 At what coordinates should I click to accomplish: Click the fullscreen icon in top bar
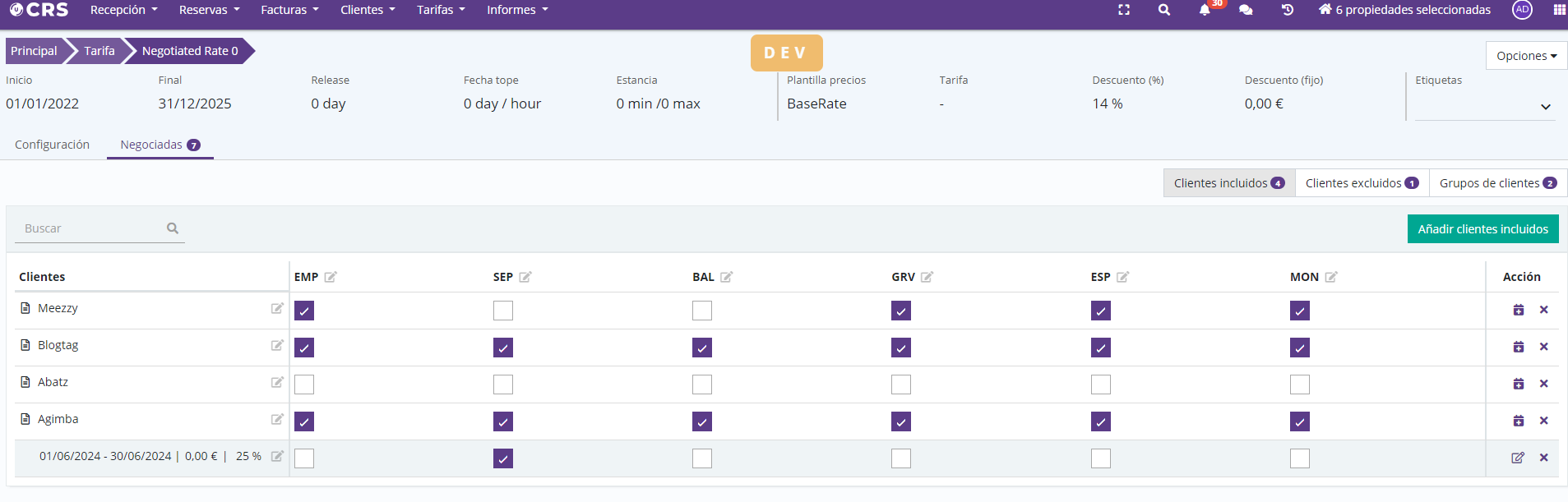(x=1124, y=10)
